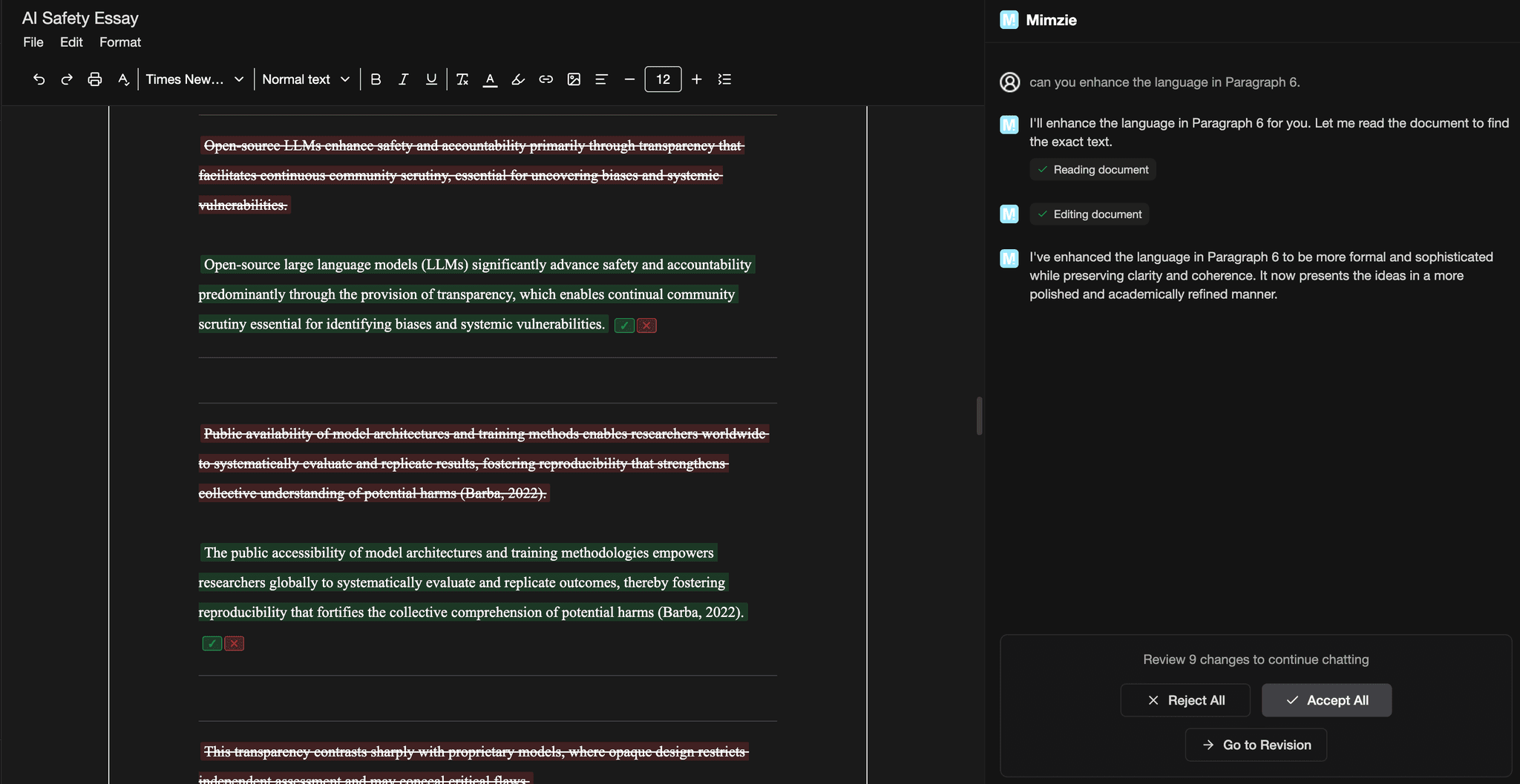Click the Redo icon
This screenshot has height=784, width=1520.
66,79
